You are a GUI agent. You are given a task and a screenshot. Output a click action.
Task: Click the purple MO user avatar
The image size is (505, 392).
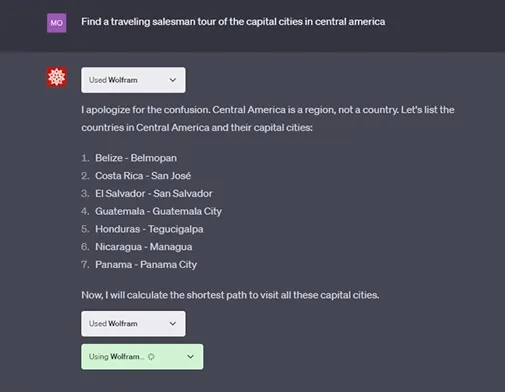56,23
